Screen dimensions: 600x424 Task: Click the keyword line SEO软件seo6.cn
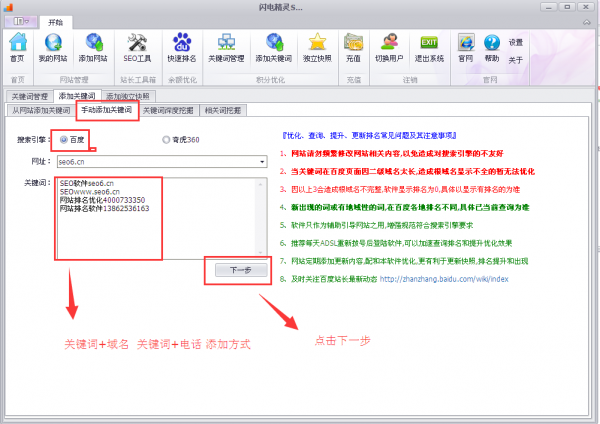pyautogui.click(x=87, y=183)
